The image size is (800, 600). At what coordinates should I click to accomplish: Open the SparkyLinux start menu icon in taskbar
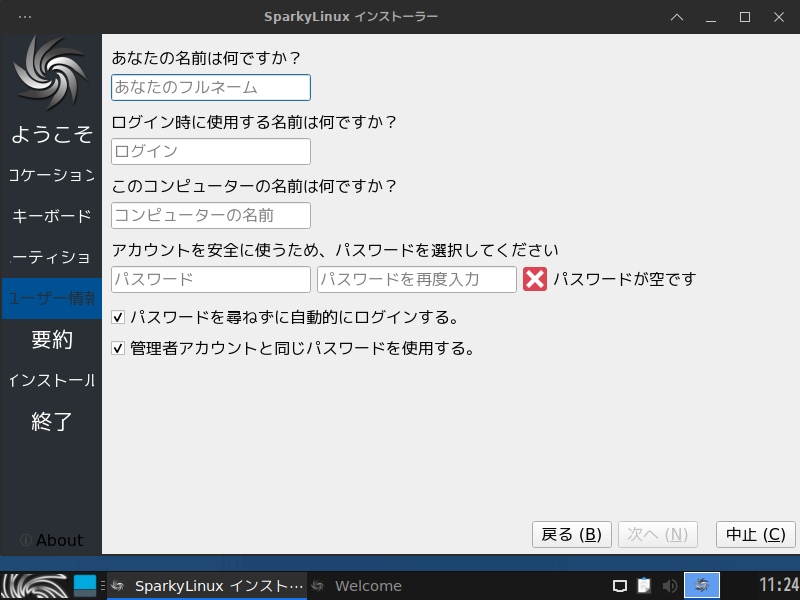(x=35, y=586)
